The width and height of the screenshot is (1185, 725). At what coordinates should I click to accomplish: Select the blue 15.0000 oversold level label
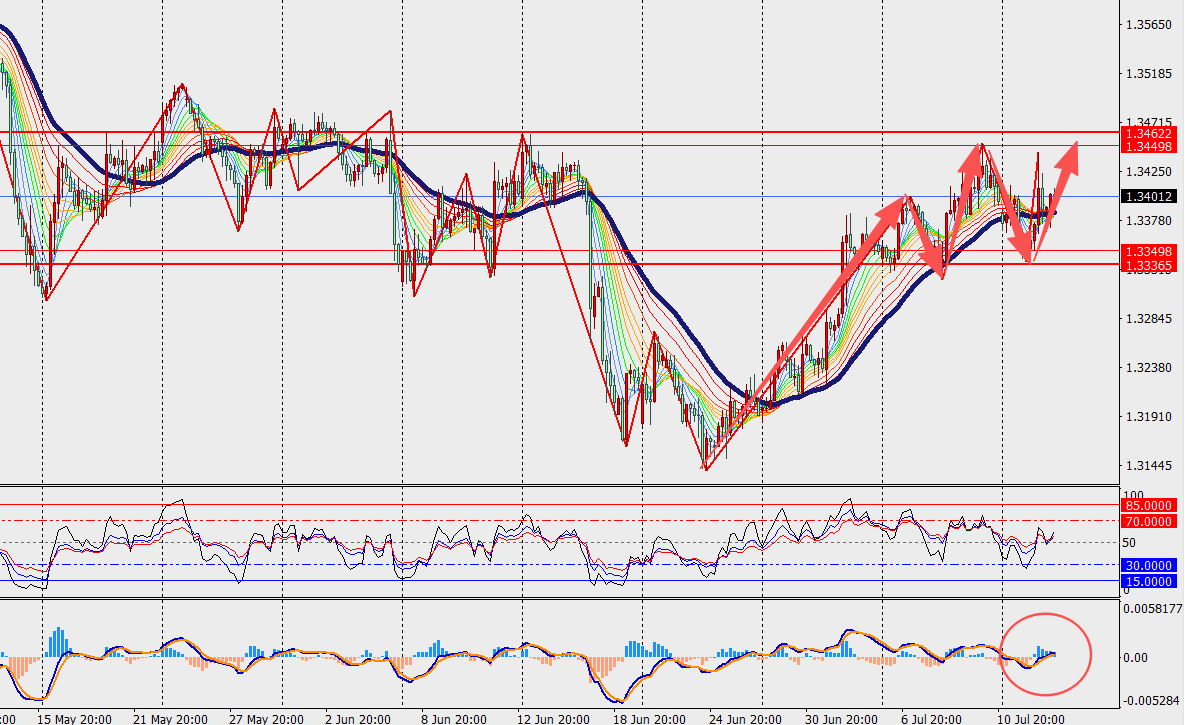click(x=1148, y=581)
